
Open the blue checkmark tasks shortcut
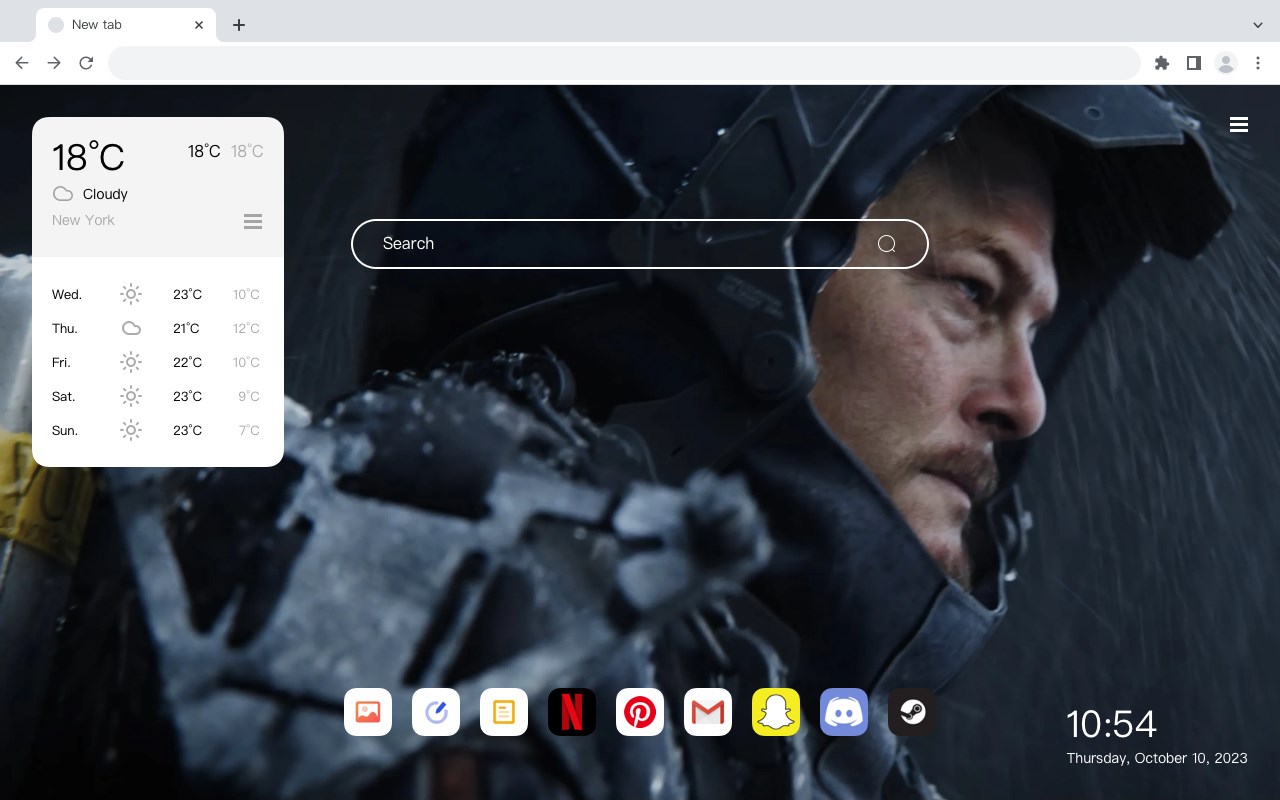coord(436,712)
